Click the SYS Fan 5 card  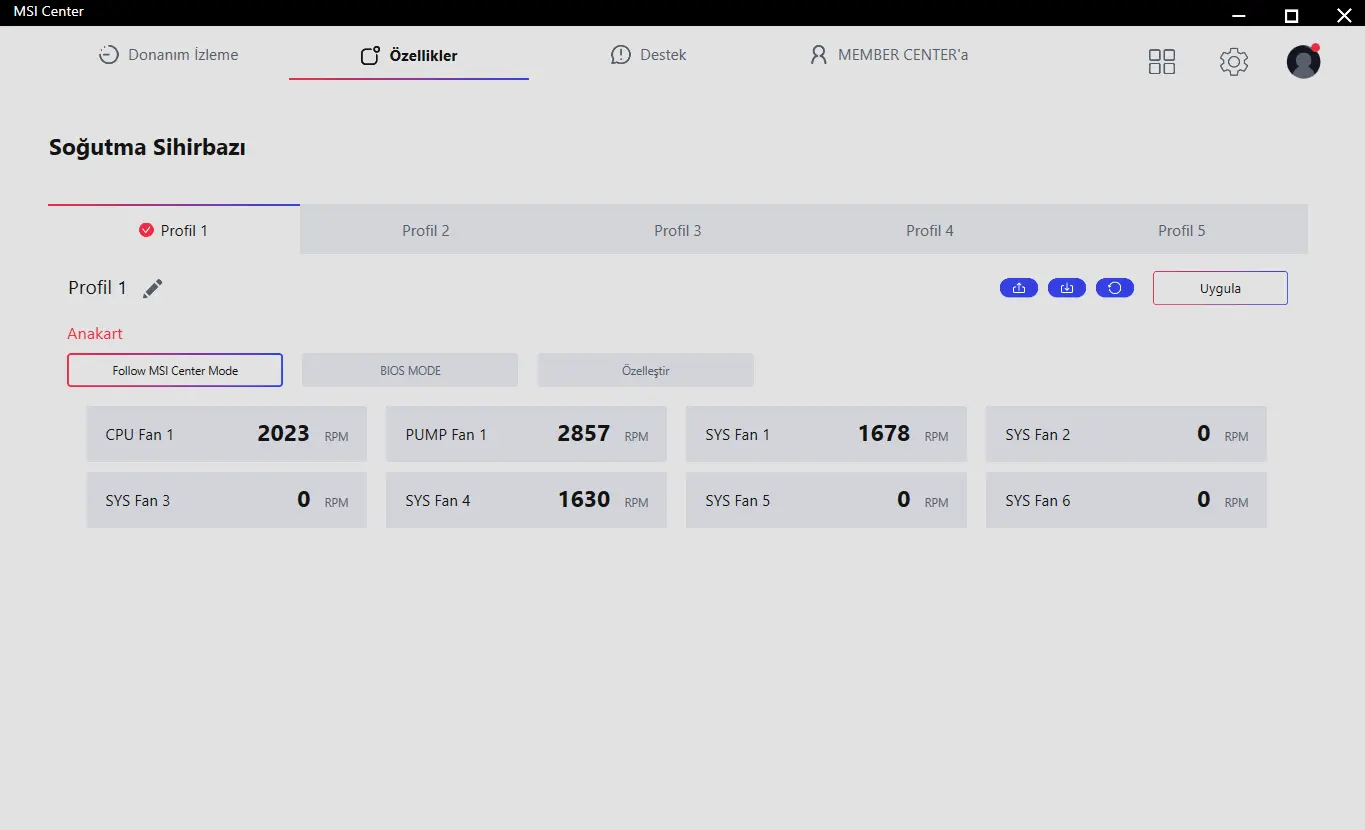826,500
